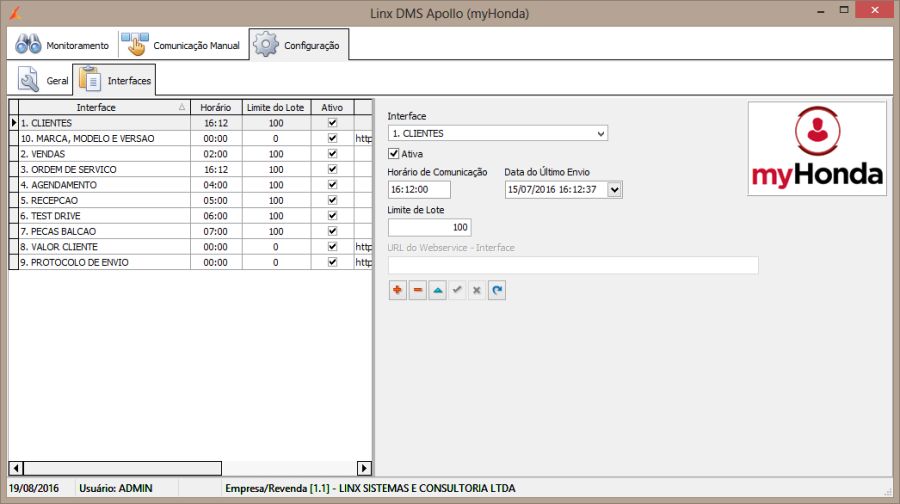Viewport: 900px width, 504px height.
Task: Click the Horário column header
Action: [216, 107]
